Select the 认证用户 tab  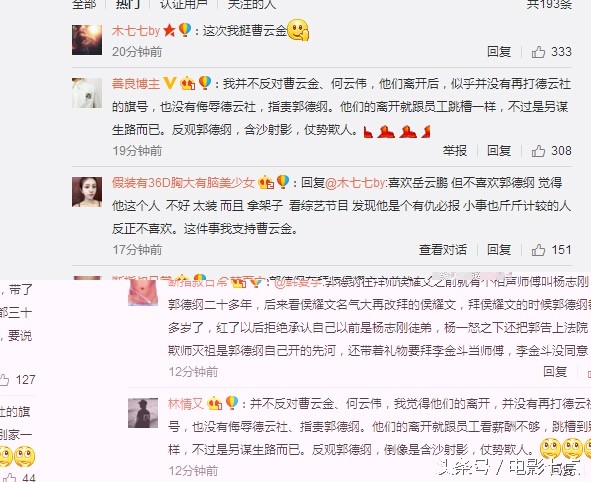click(184, 5)
